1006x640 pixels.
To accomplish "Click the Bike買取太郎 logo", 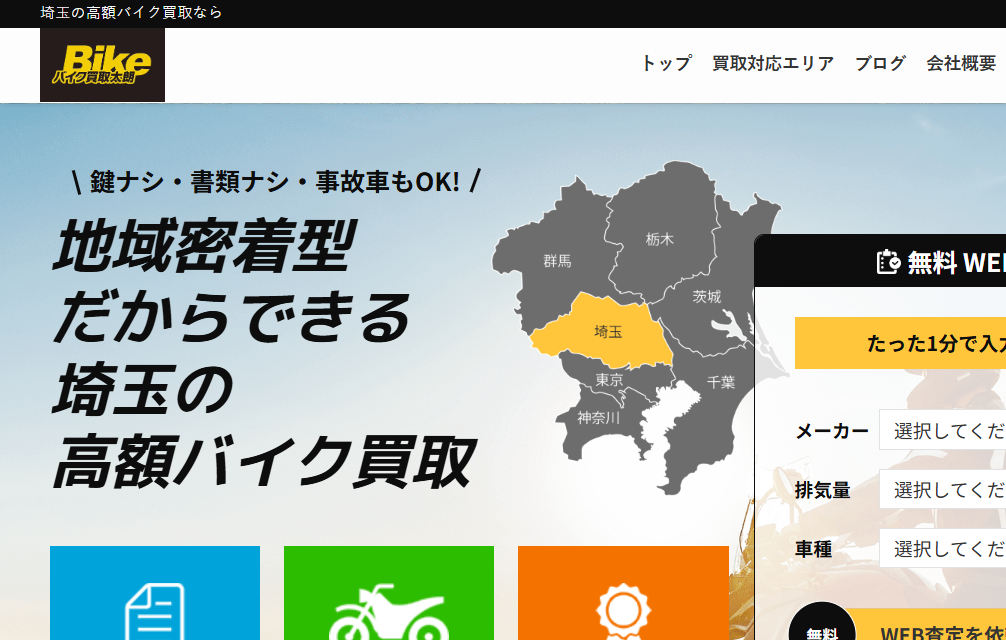I will click(102, 65).
